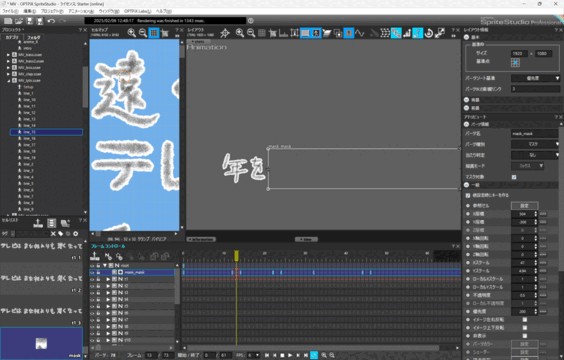Click the reference cell Set button
The width and height of the screenshot is (564, 360).
[x=524, y=206]
